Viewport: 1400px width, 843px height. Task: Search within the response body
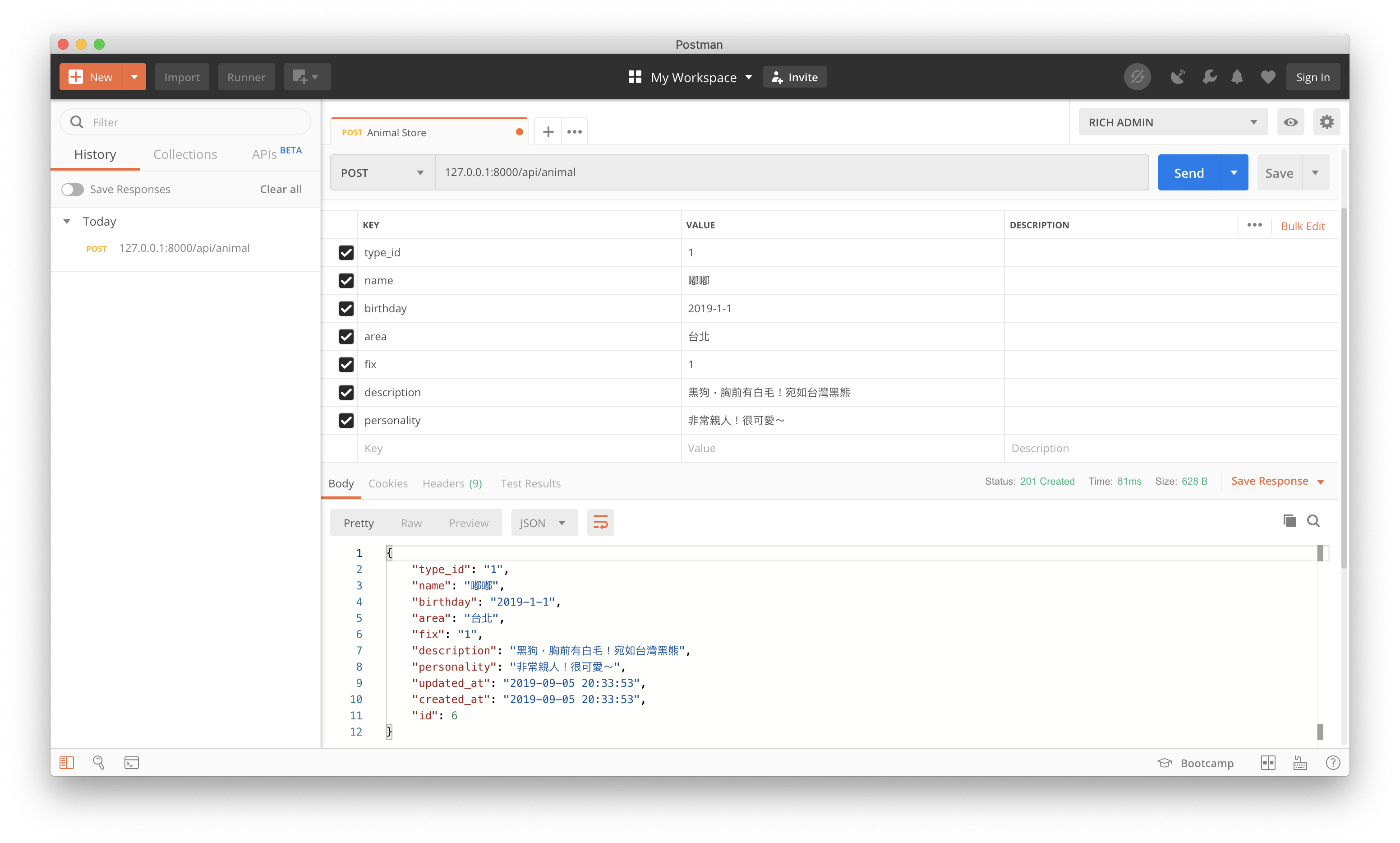(x=1312, y=521)
